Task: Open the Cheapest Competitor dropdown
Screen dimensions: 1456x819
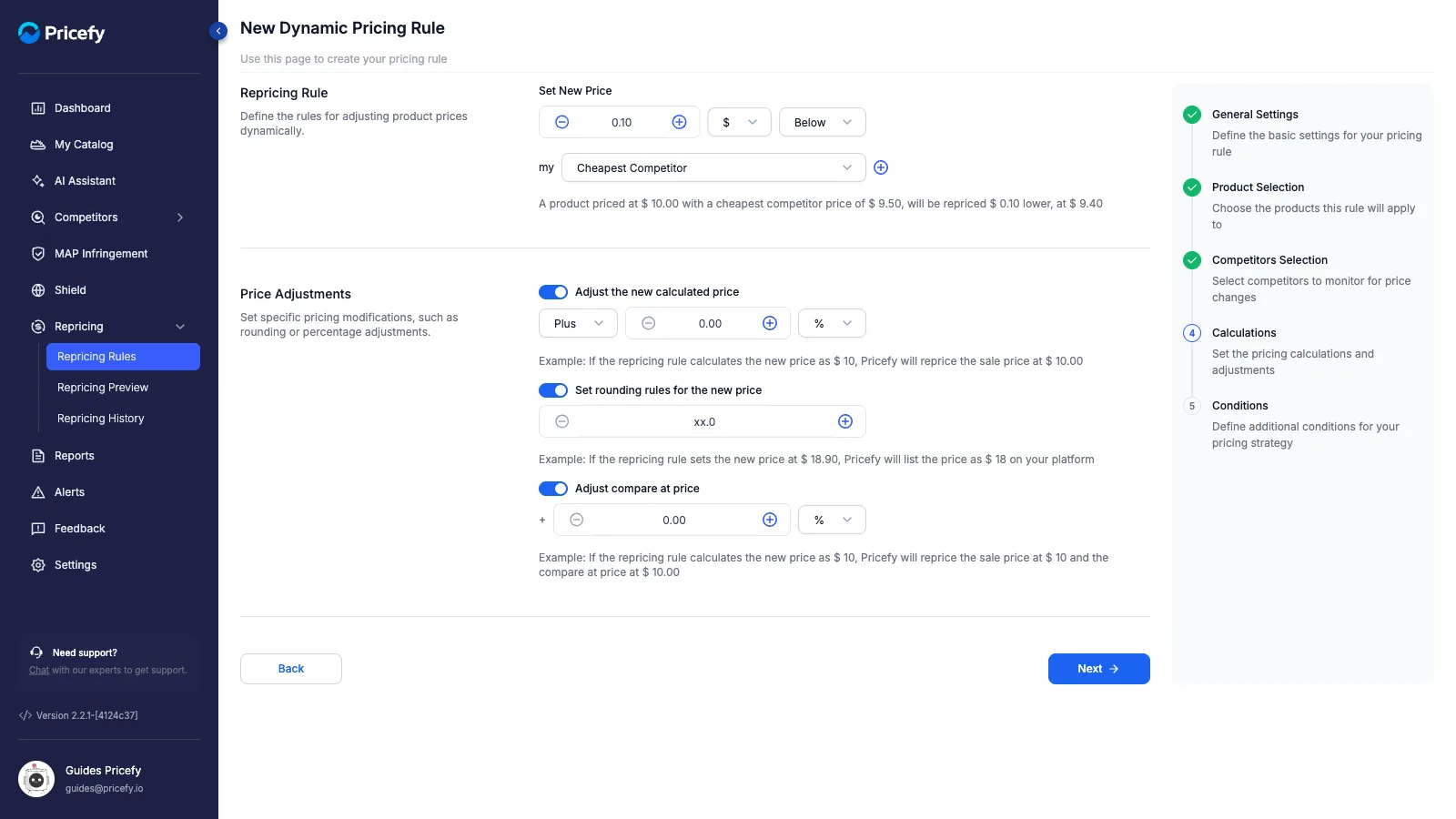Action: [713, 167]
